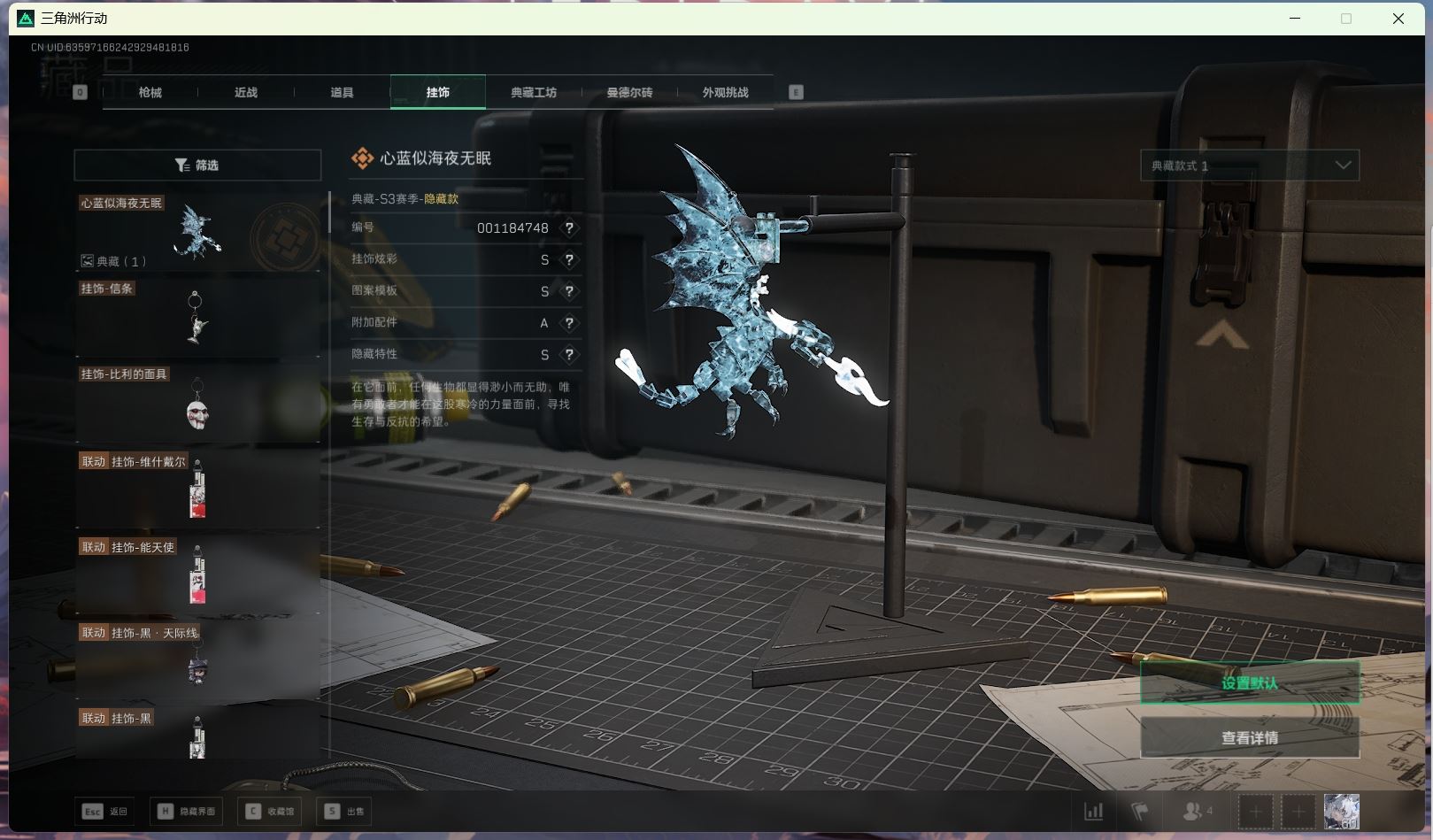Image resolution: width=1433 pixels, height=840 pixels.
Task: Open the 筛选 filter panel
Action: coord(196,165)
